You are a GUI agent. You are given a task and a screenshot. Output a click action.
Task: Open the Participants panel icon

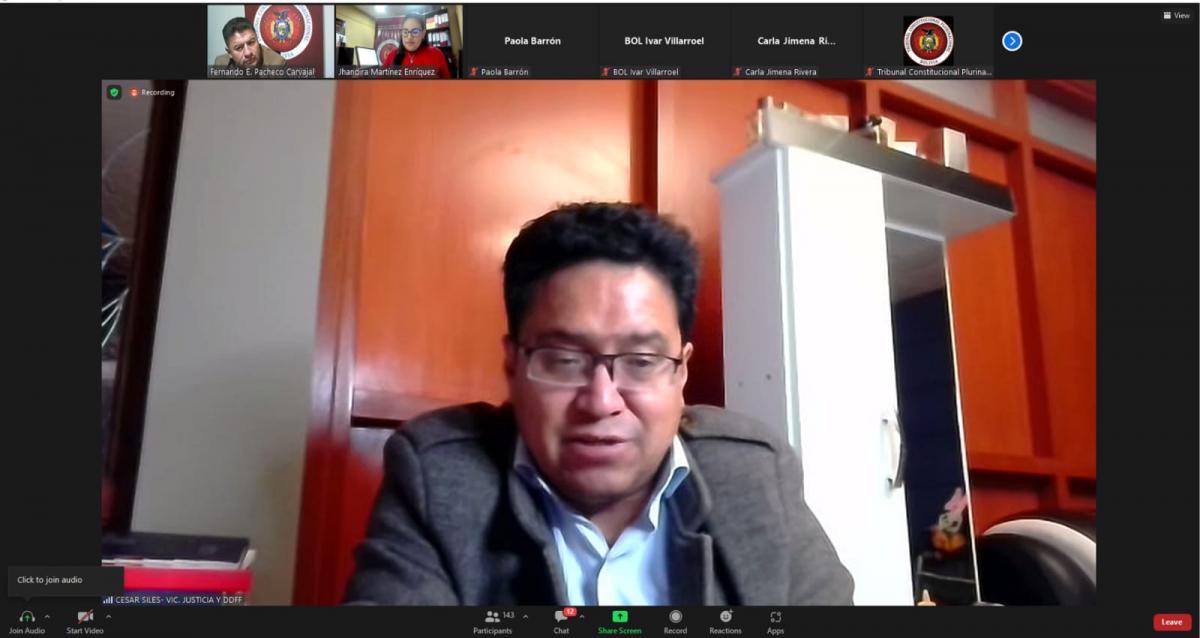point(492,616)
